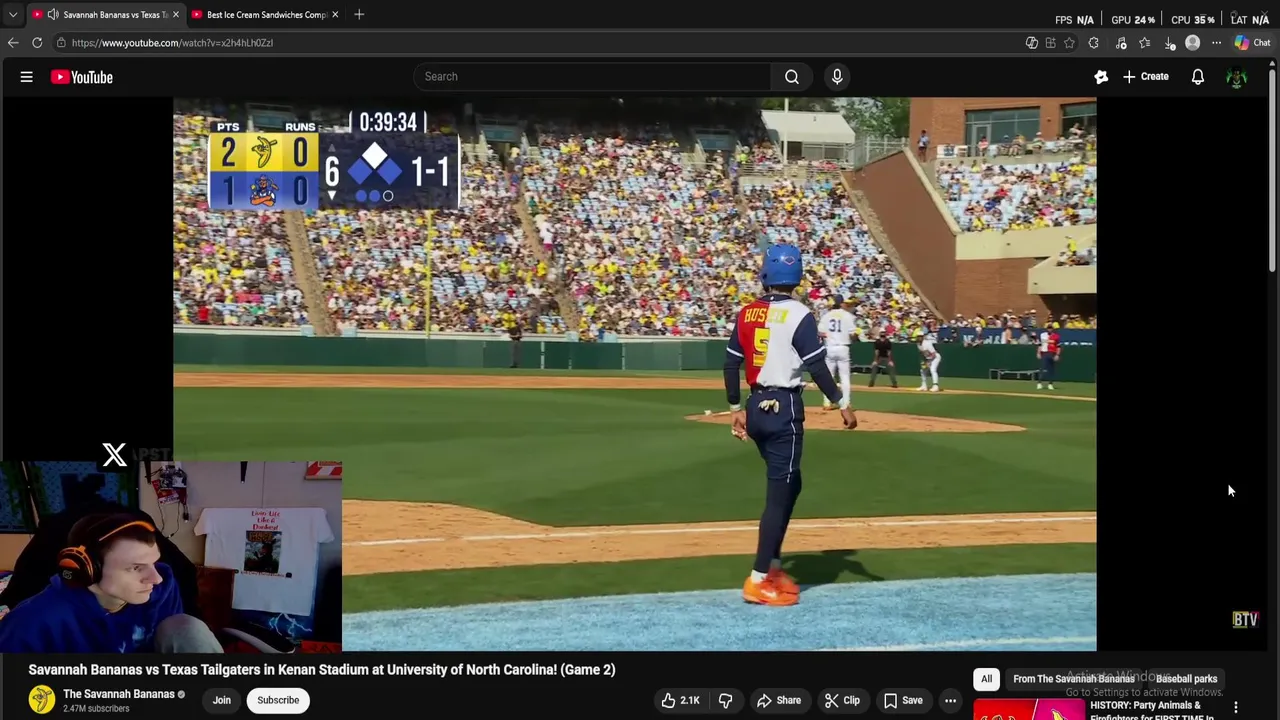The image size is (1280, 720).
Task: Share the video via the Share button
Action: click(x=779, y=700)
